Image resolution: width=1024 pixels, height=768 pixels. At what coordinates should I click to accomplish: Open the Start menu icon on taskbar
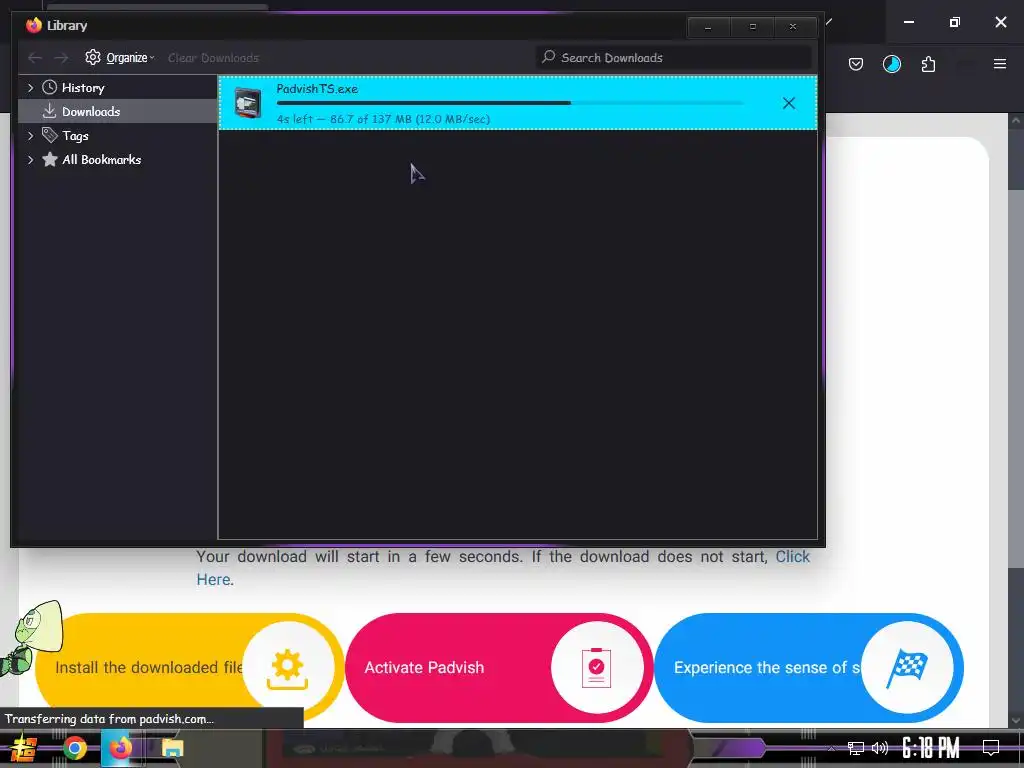[x=24, y=748]
